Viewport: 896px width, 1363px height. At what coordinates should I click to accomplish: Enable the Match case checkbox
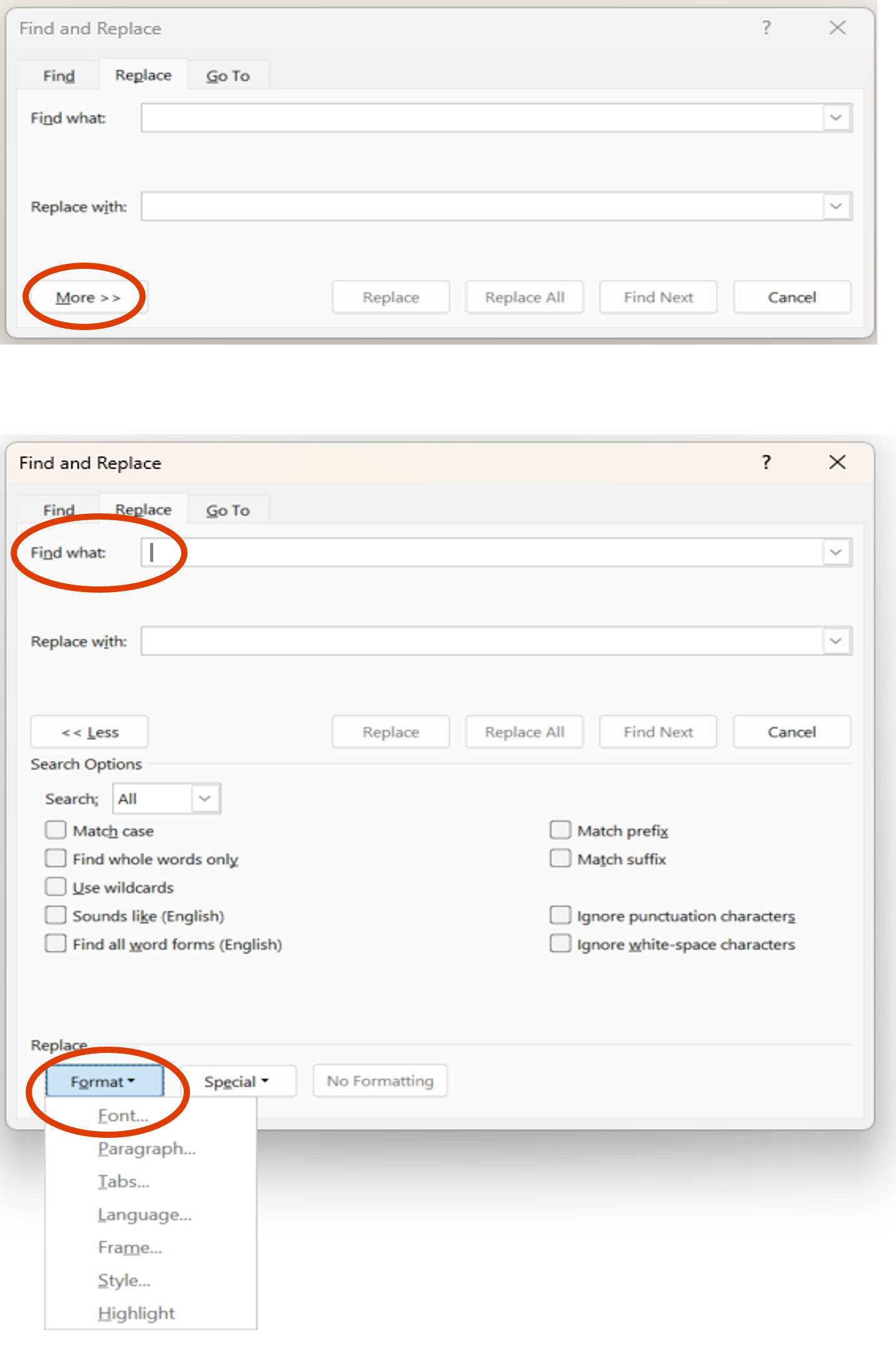(x=56, y=830)
